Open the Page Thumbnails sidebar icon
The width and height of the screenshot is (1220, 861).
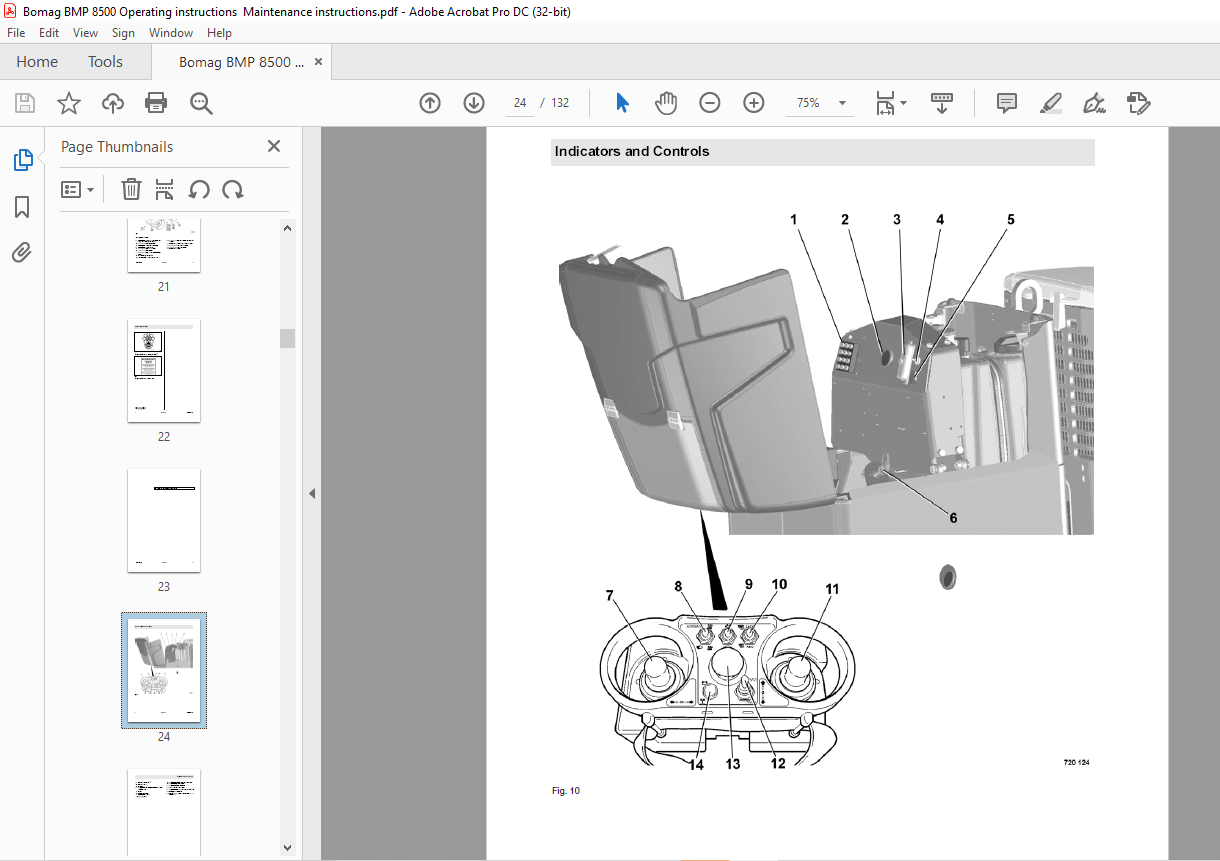tap(22, 160)
